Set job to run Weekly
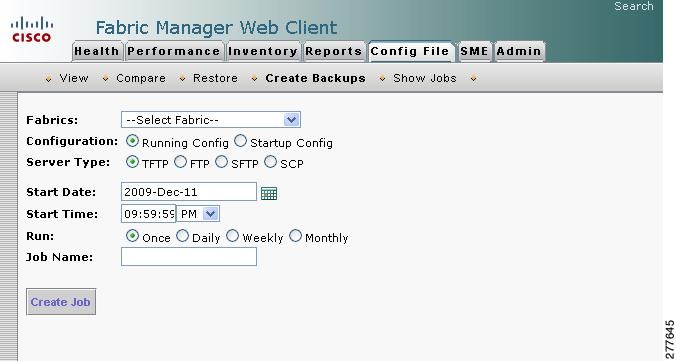This screenshot has height=361, width=676. 233,236
